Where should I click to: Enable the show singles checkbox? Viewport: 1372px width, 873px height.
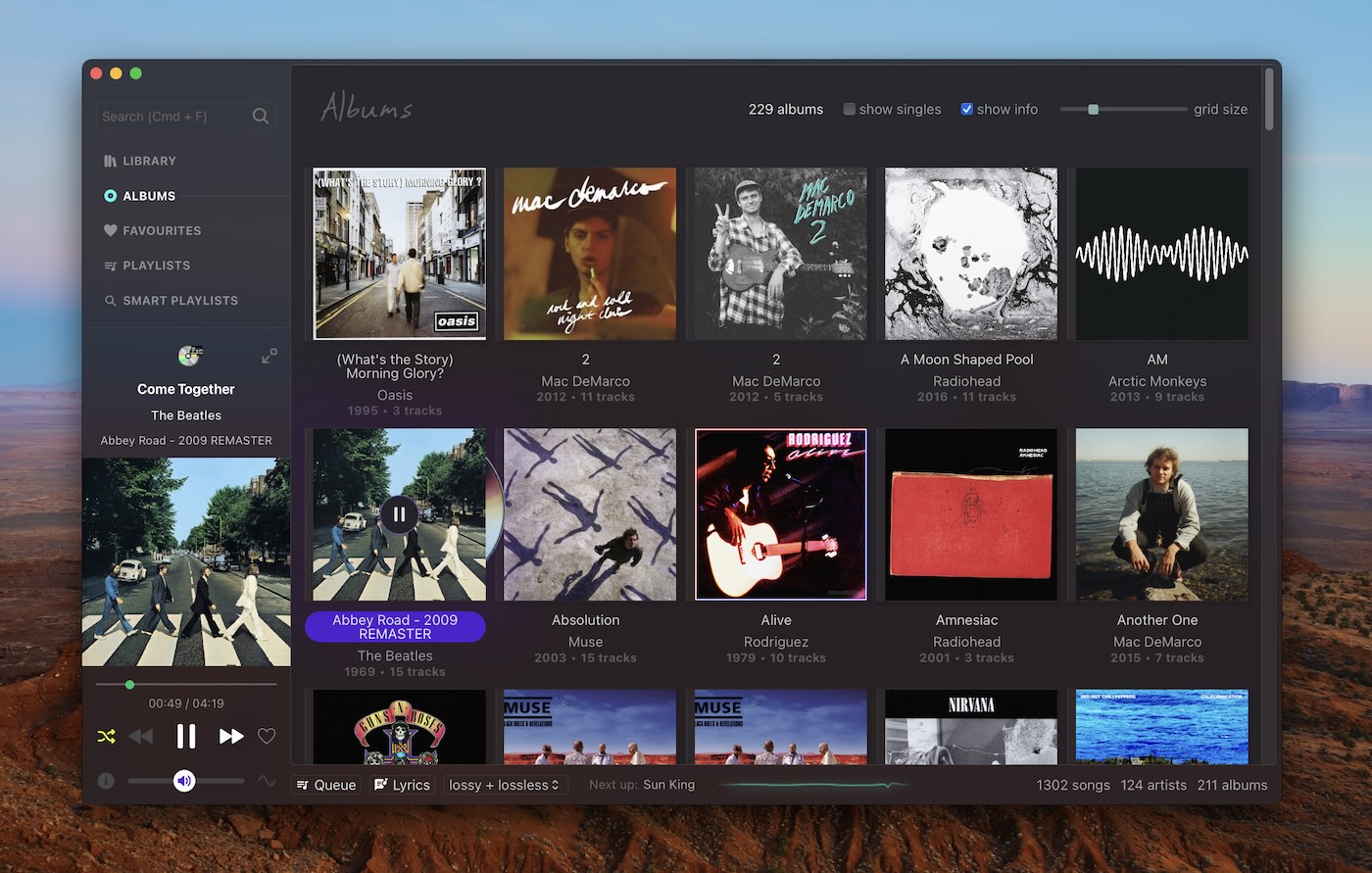850,109
